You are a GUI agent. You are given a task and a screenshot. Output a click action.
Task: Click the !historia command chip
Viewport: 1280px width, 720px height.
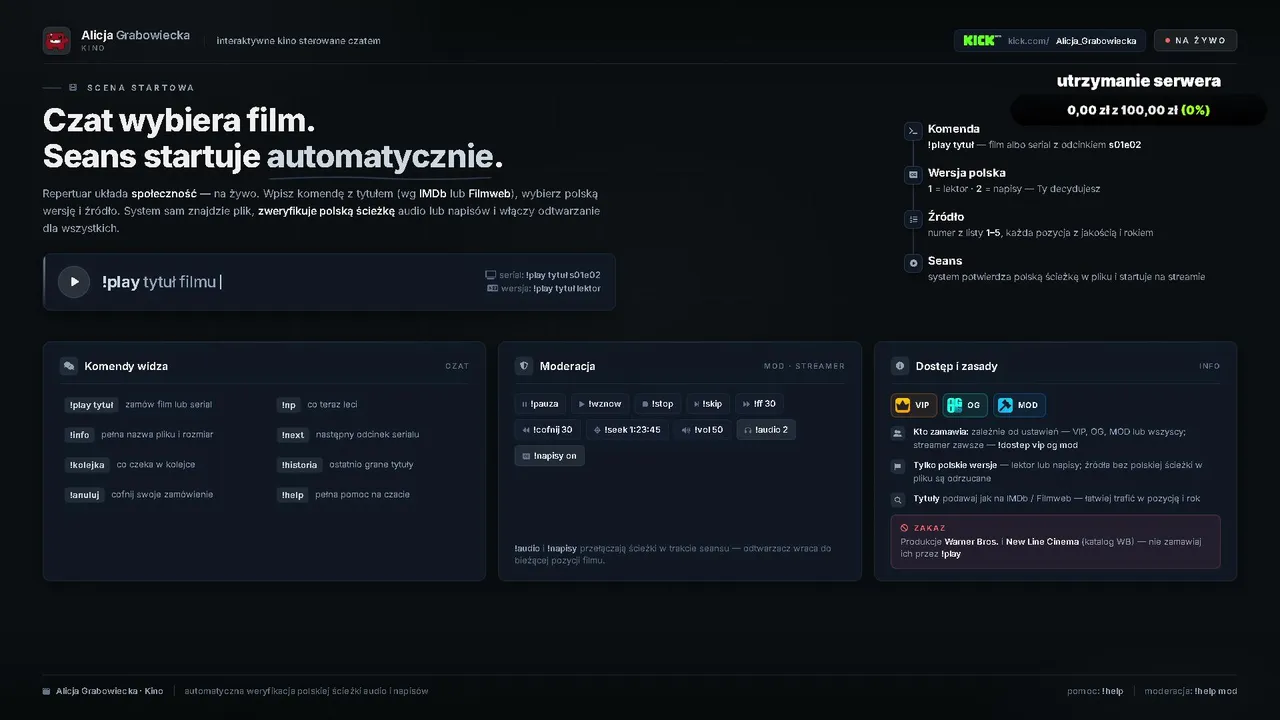pos(299,465)
